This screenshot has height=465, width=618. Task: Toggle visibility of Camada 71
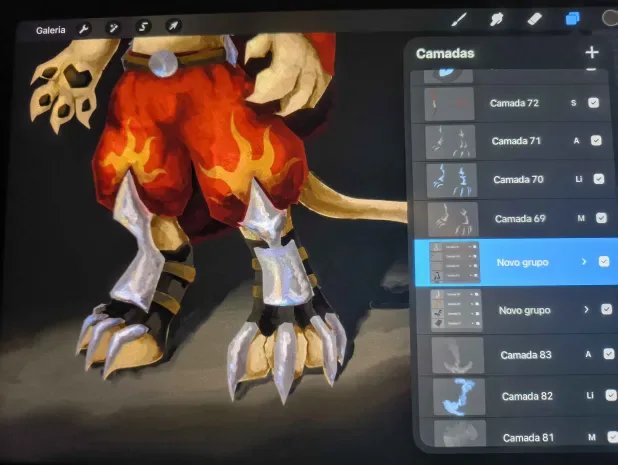pyautogui.click(x=596, y=141)
